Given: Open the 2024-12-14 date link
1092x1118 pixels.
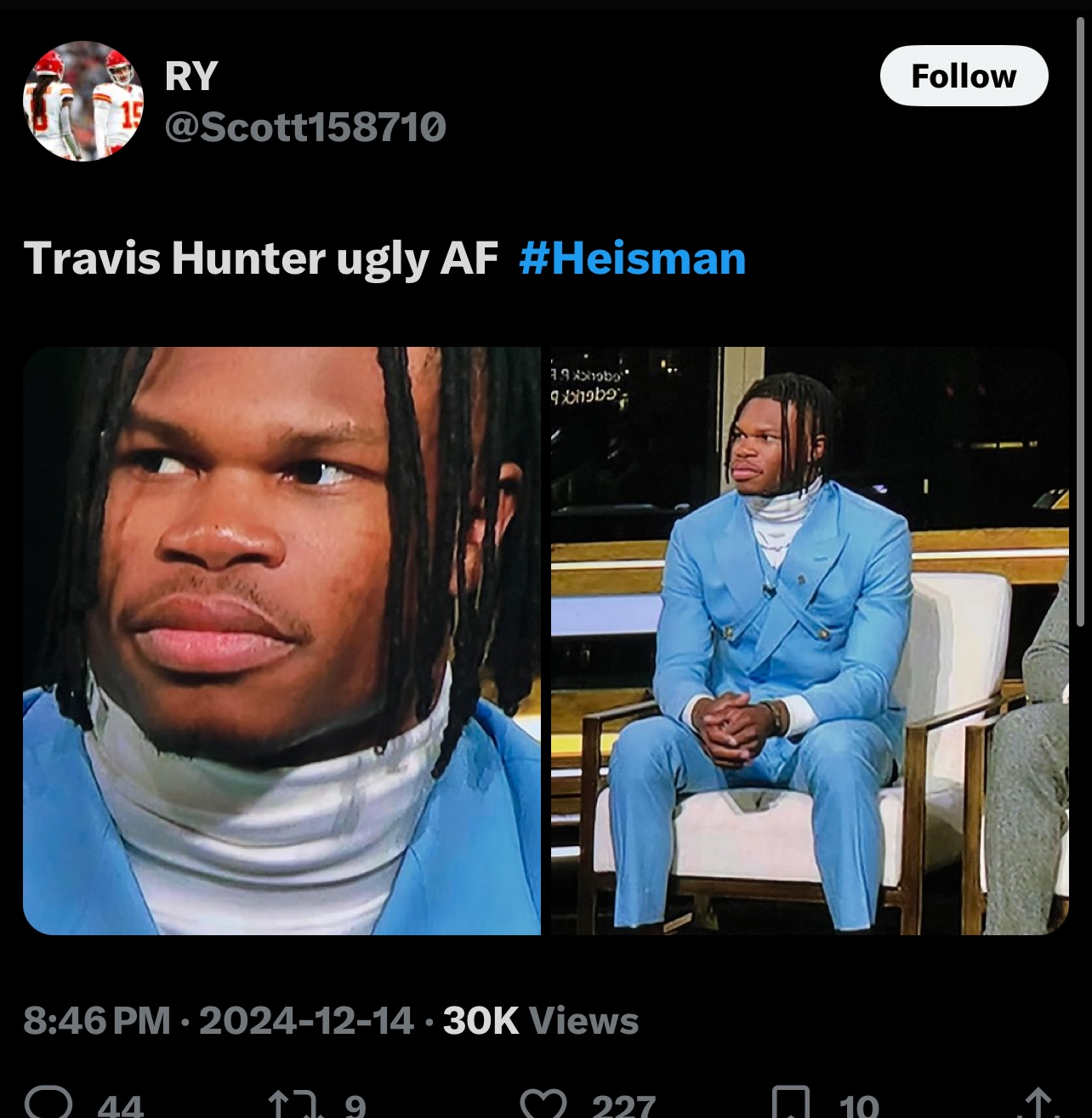Looking at the screenshot, I should click(x=306, y=1020).
